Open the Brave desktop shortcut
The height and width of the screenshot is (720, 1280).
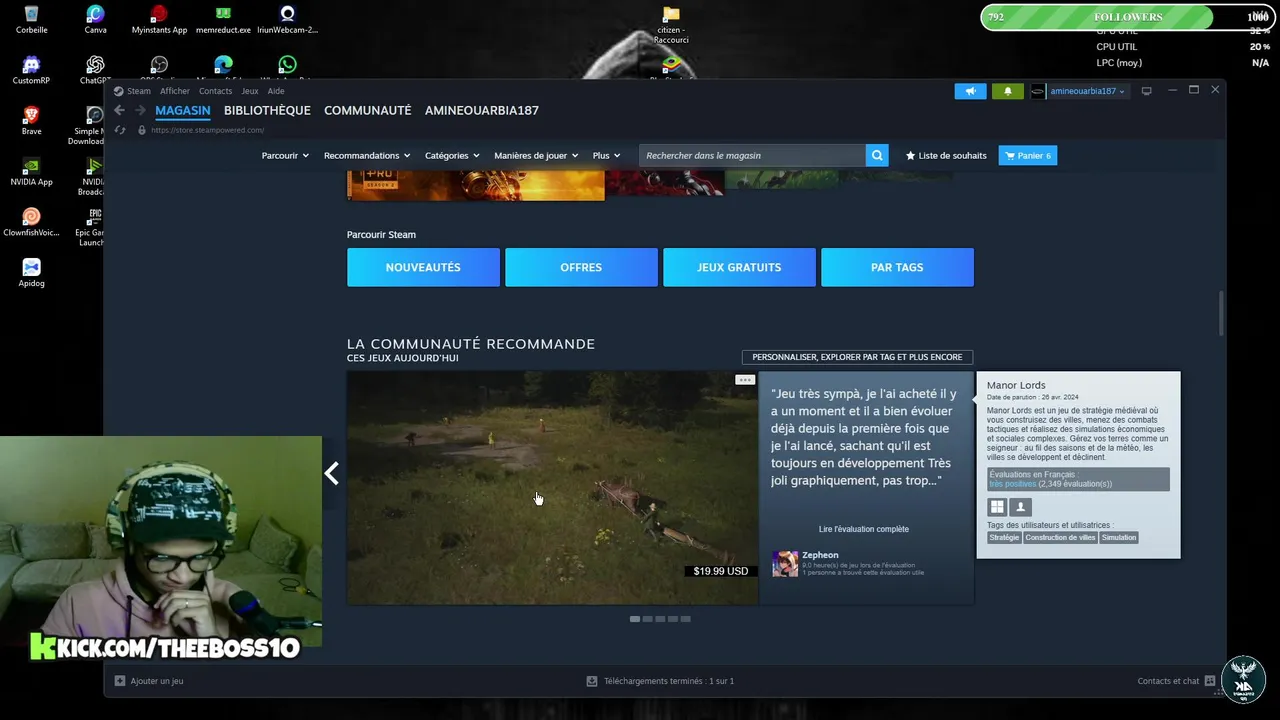(31, 121)
